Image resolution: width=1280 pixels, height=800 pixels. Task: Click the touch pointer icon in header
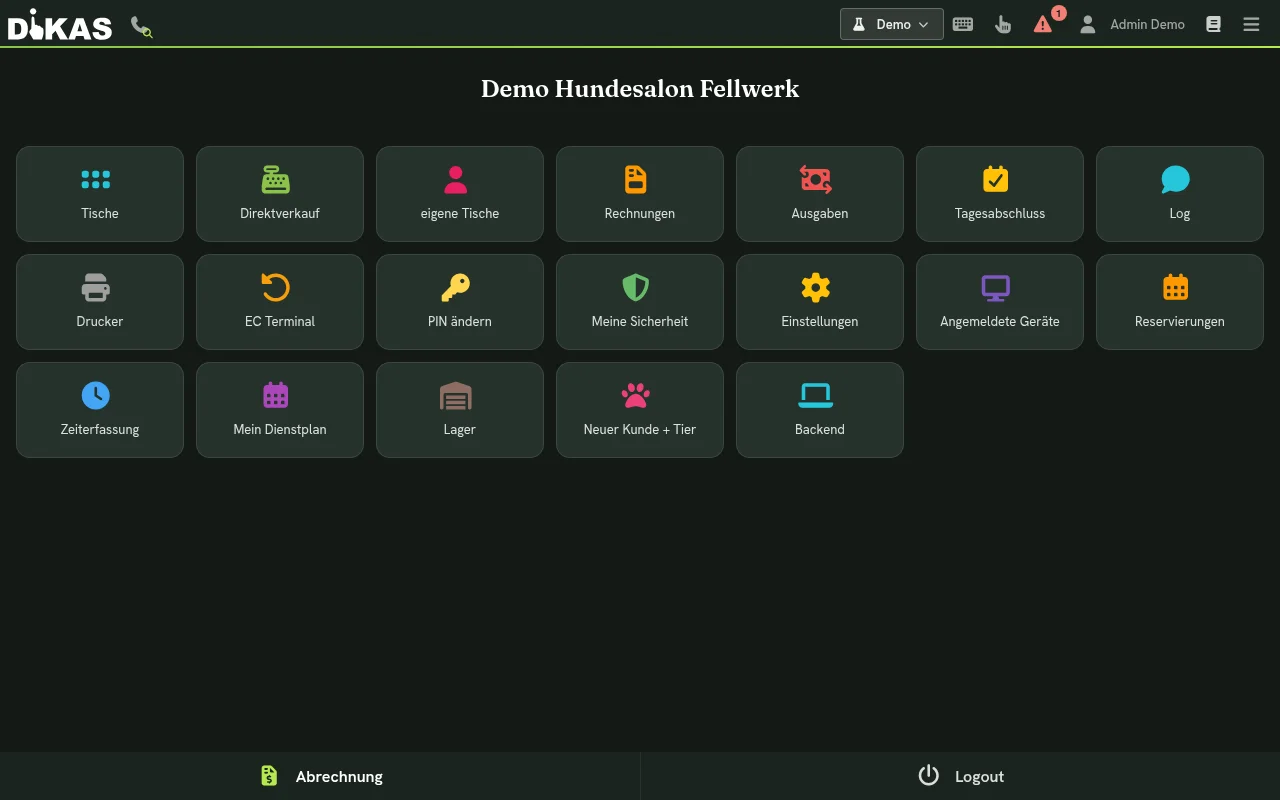point(1003,24)
